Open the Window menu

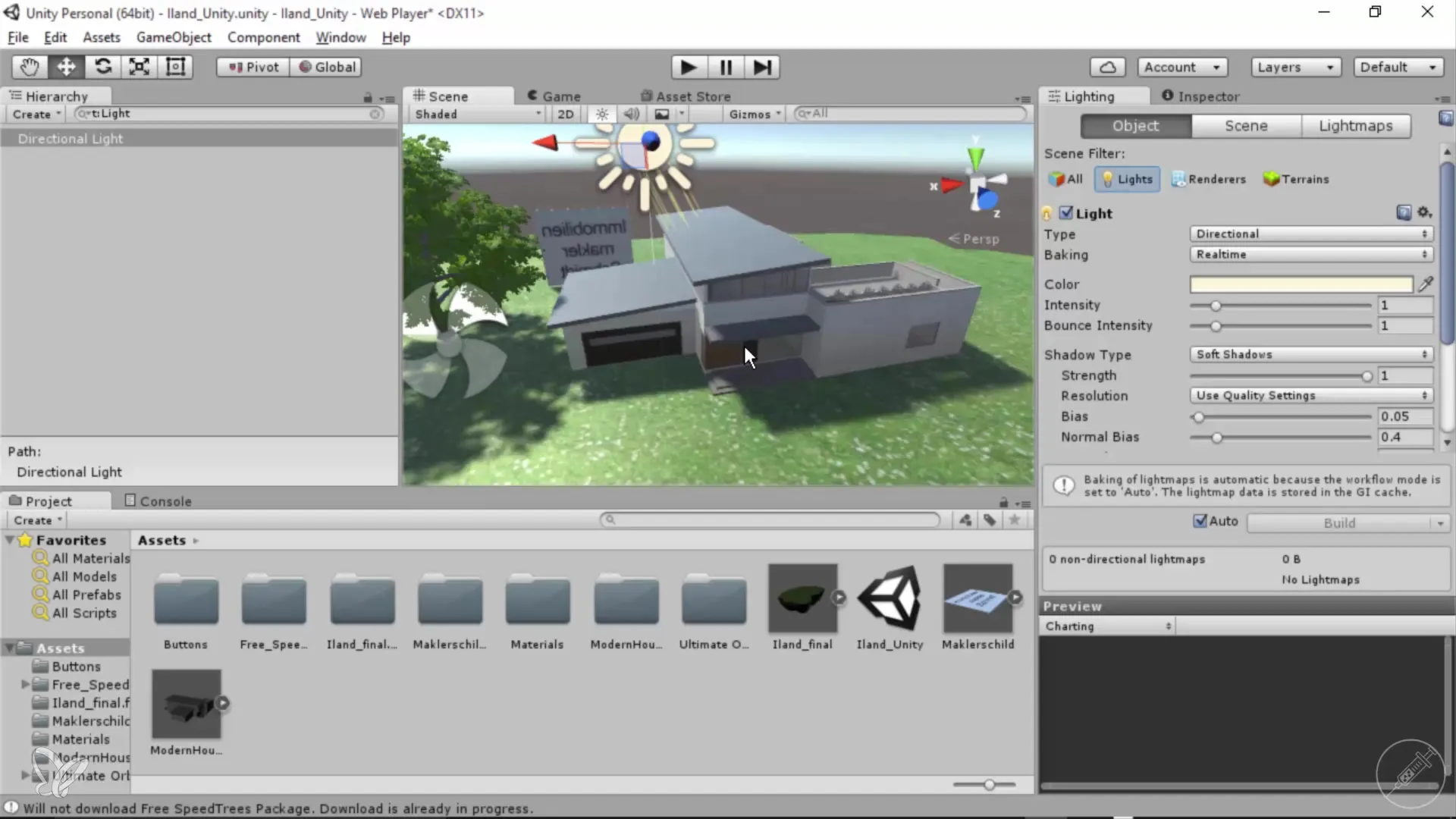click(x=340, y=37)
